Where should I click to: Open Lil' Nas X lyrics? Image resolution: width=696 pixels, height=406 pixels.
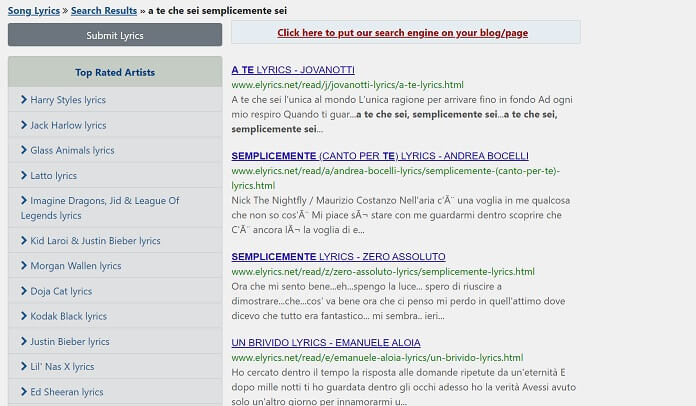point(62,367)
